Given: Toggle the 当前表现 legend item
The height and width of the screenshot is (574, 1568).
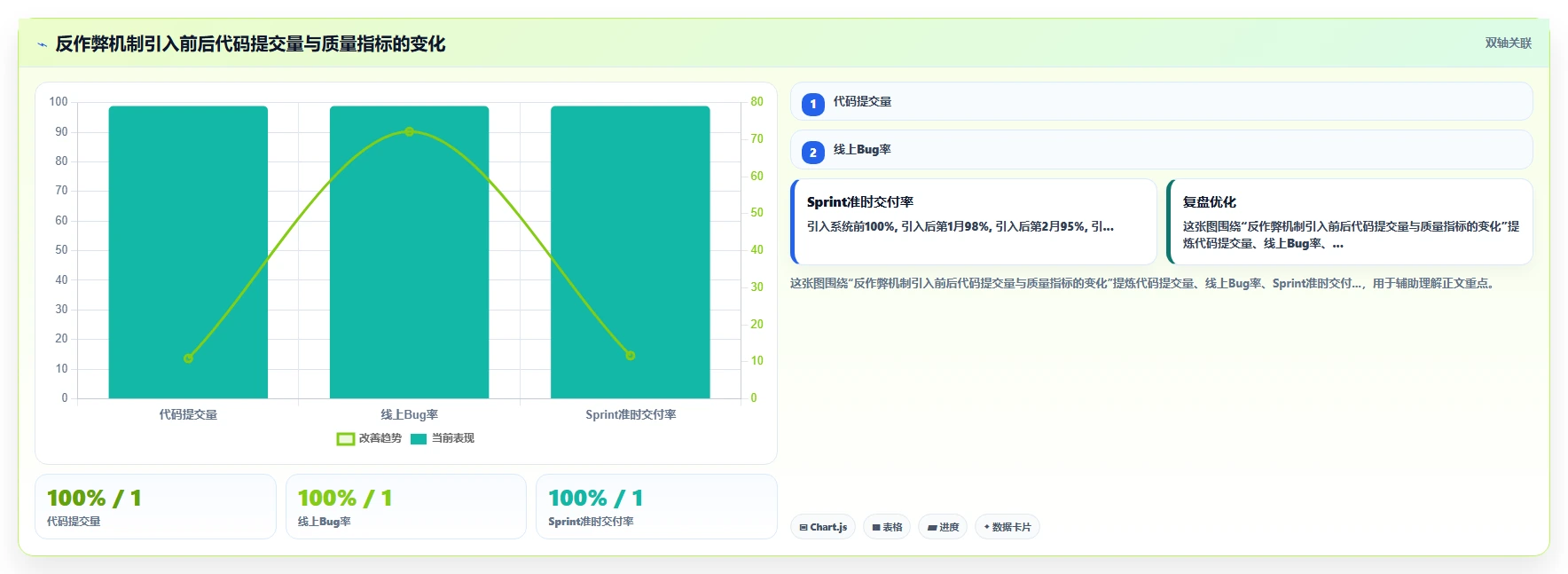Looking at the screenshot, I should point(443,438).
